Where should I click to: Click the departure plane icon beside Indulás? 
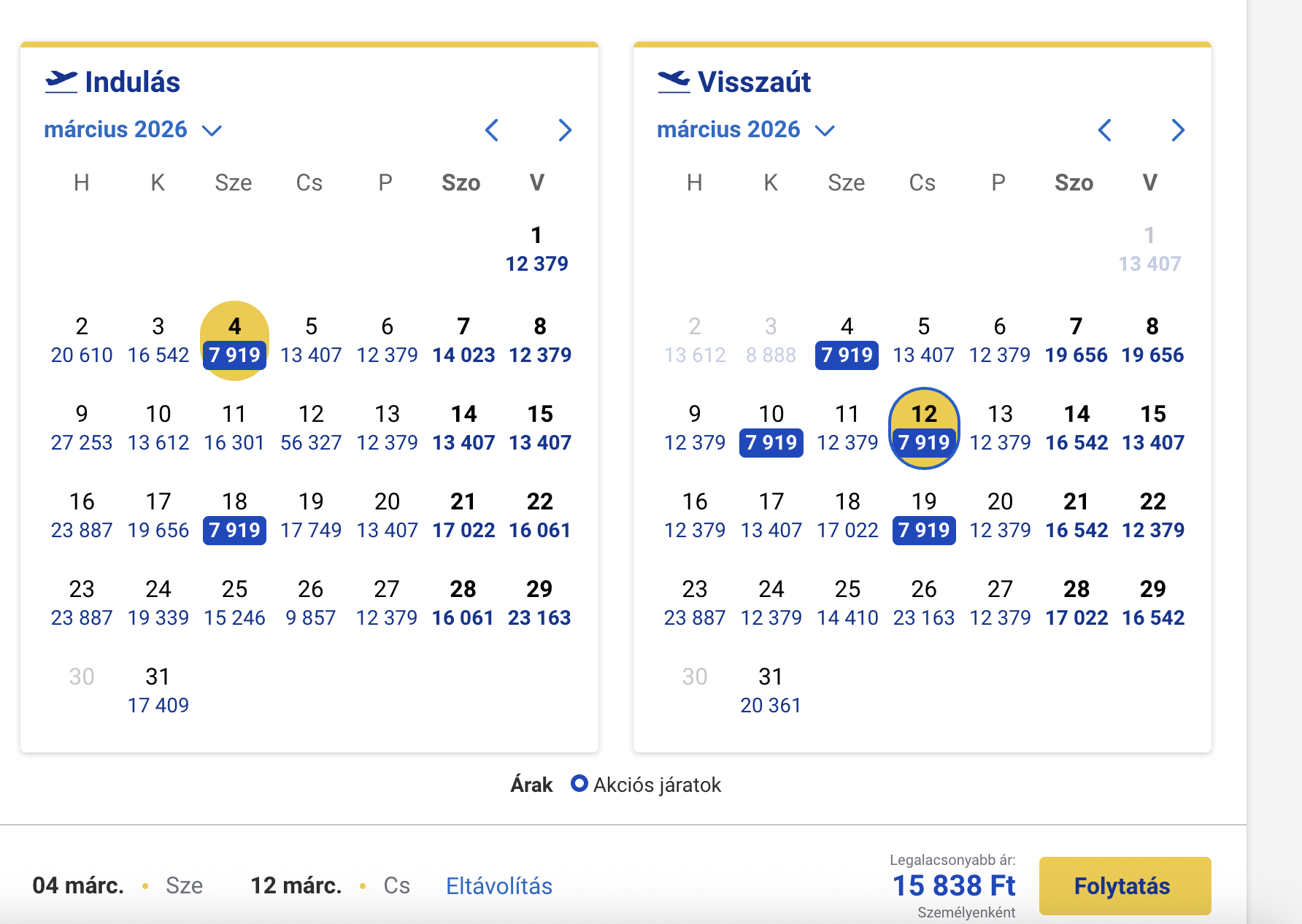61,82
